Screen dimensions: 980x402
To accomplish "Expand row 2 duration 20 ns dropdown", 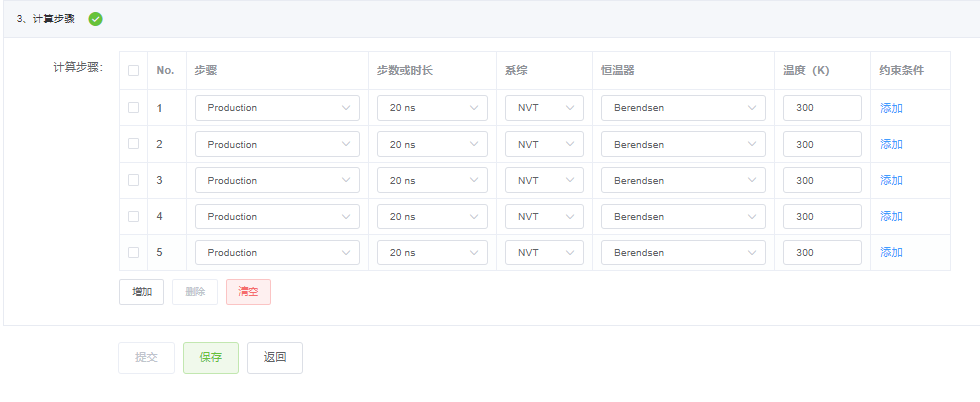I will coord(432,144).
